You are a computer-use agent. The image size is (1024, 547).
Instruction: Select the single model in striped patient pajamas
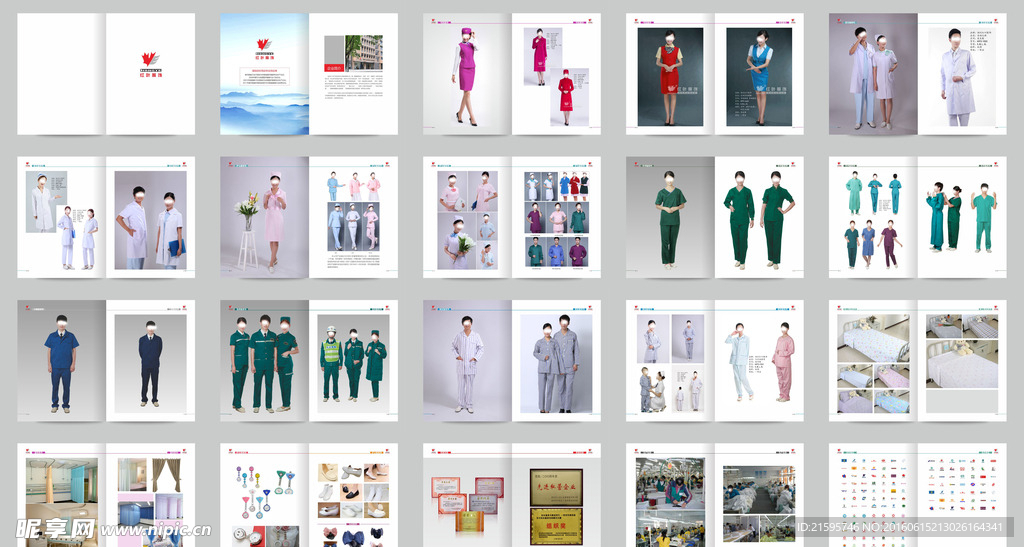pyautogui.click(x=467, y=362)
